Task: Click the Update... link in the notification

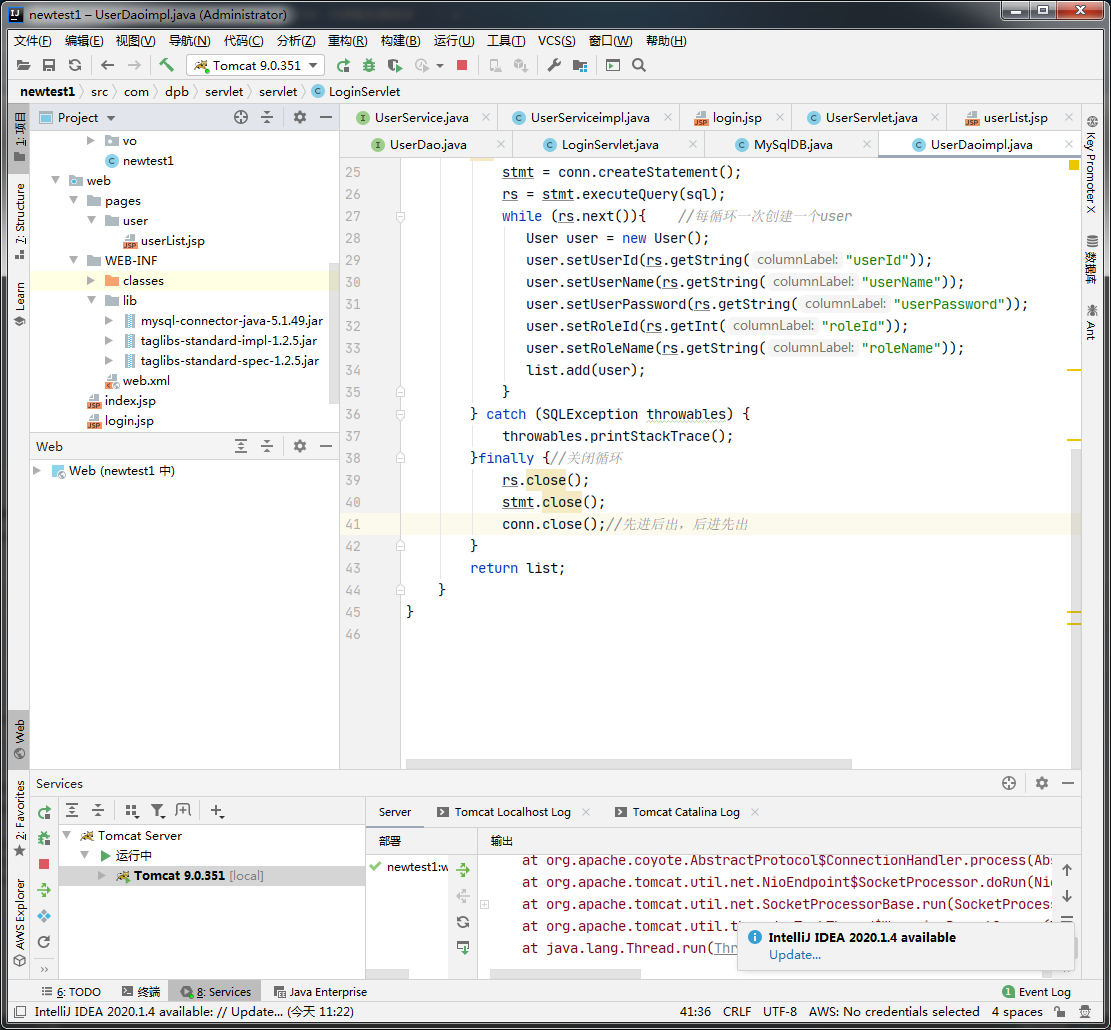Action: 795,955
